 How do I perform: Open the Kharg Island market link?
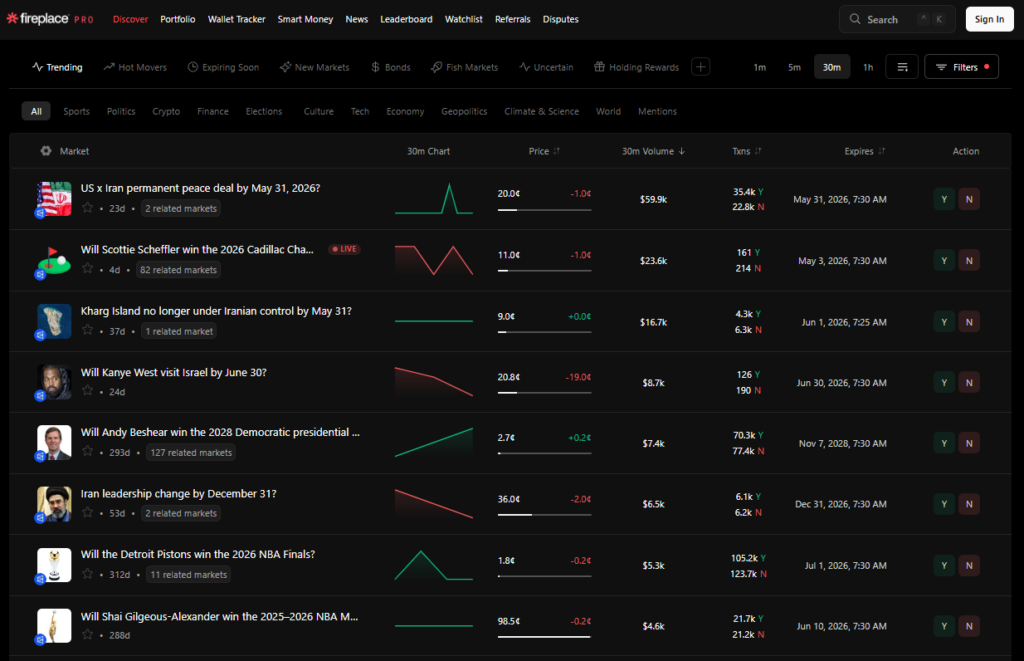tap(216, 311)
